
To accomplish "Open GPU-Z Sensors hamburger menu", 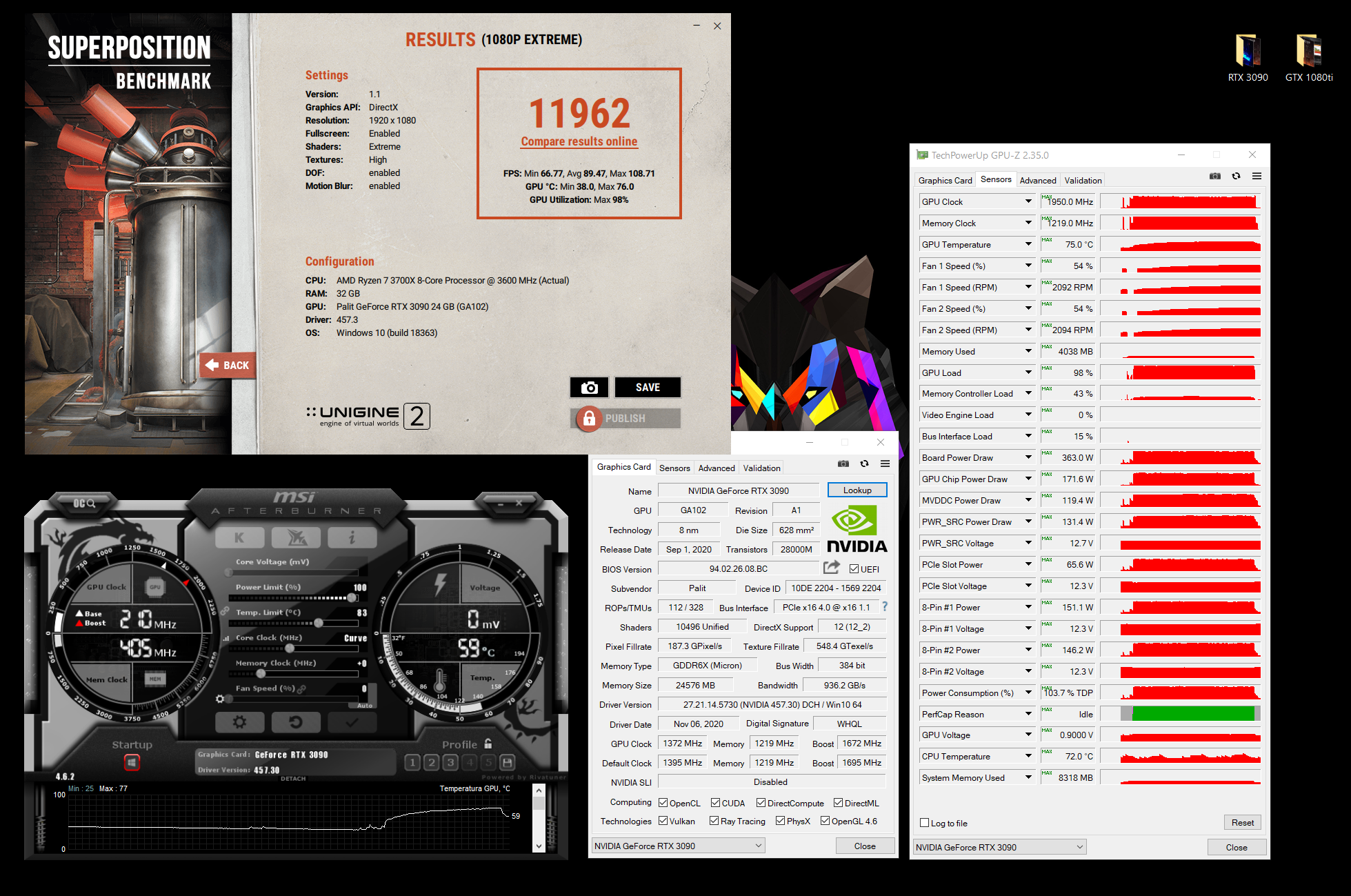I will pos(1257,177).
